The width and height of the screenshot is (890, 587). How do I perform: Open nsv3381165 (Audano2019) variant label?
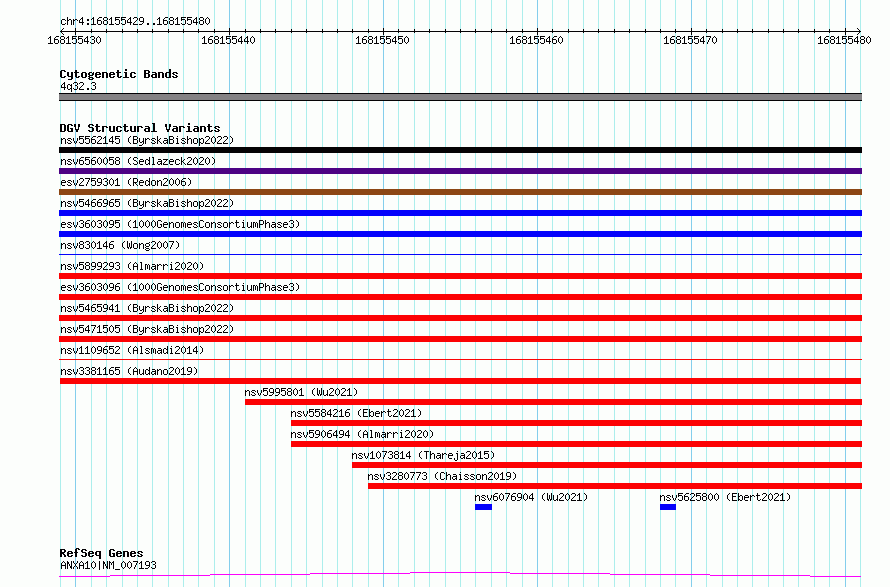point(129,371)
